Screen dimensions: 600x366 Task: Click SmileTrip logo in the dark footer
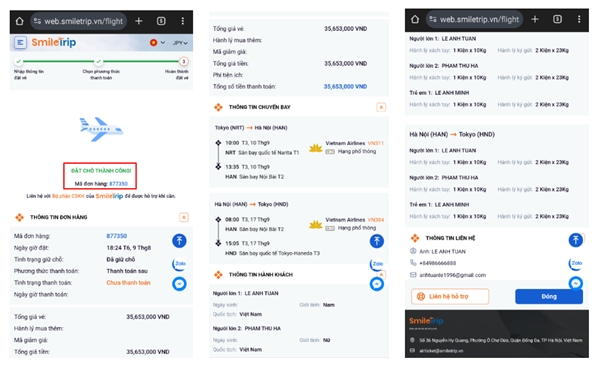[426, 321]
